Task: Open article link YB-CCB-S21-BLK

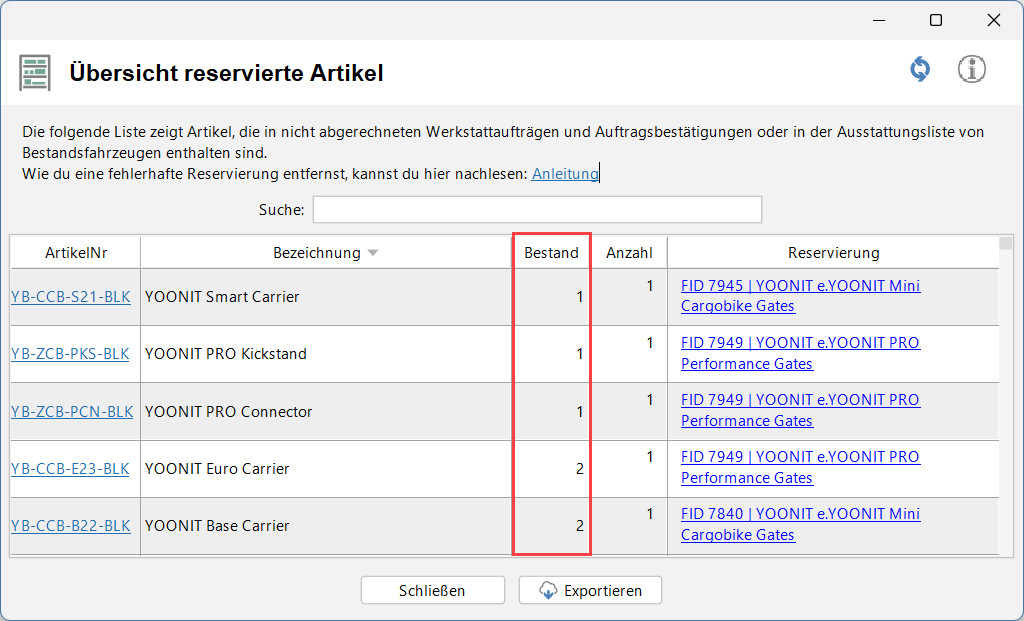Action: [71, 296]
